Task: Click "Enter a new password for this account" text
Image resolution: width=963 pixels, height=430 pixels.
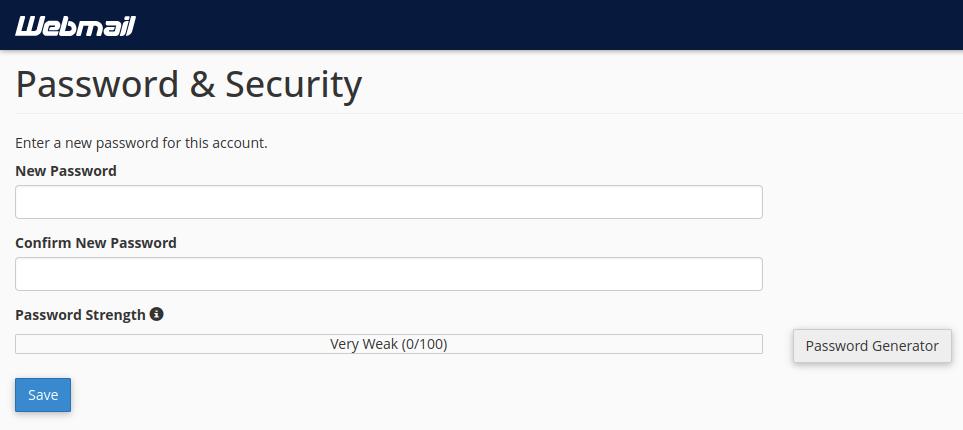Action: [x=141, y=143]
